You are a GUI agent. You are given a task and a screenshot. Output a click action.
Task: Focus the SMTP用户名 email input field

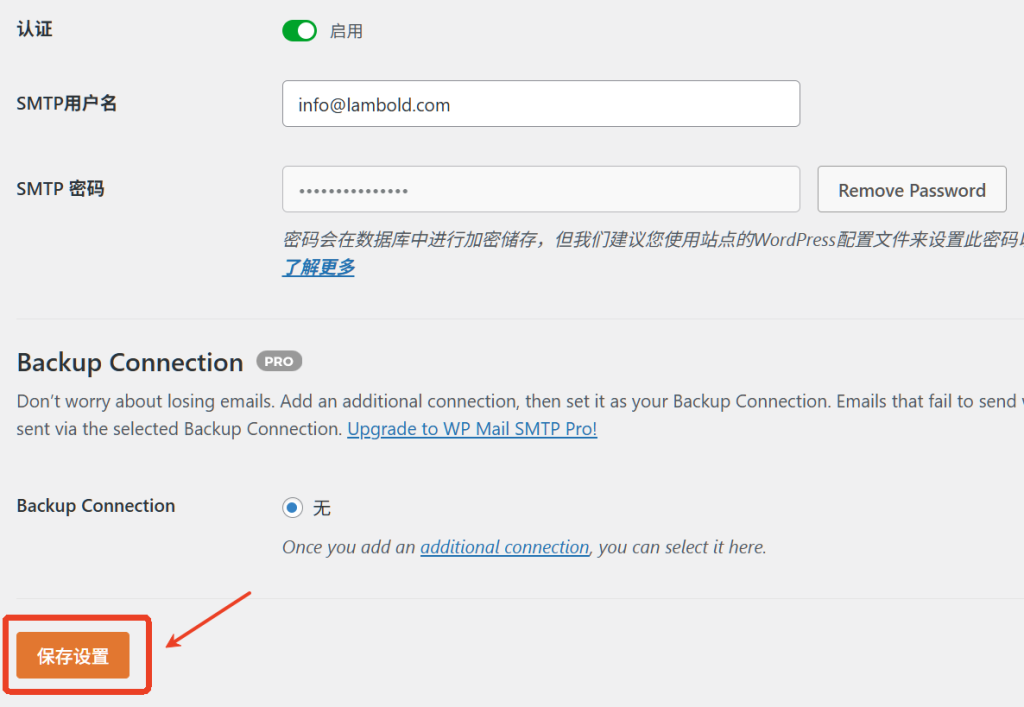pyautogui.click(x=540, y=104)
